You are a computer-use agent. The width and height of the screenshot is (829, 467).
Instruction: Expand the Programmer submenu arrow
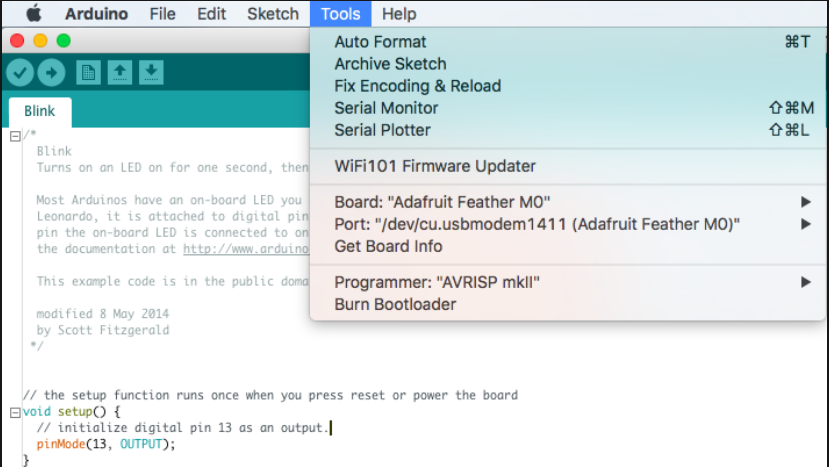(x=806, y=283)
